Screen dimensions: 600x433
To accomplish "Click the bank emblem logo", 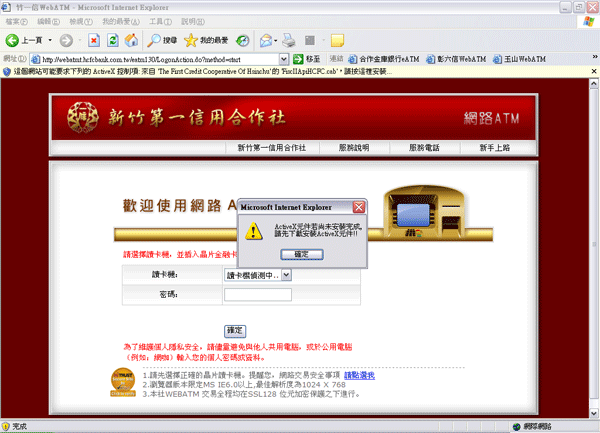I will pos(83,117).
